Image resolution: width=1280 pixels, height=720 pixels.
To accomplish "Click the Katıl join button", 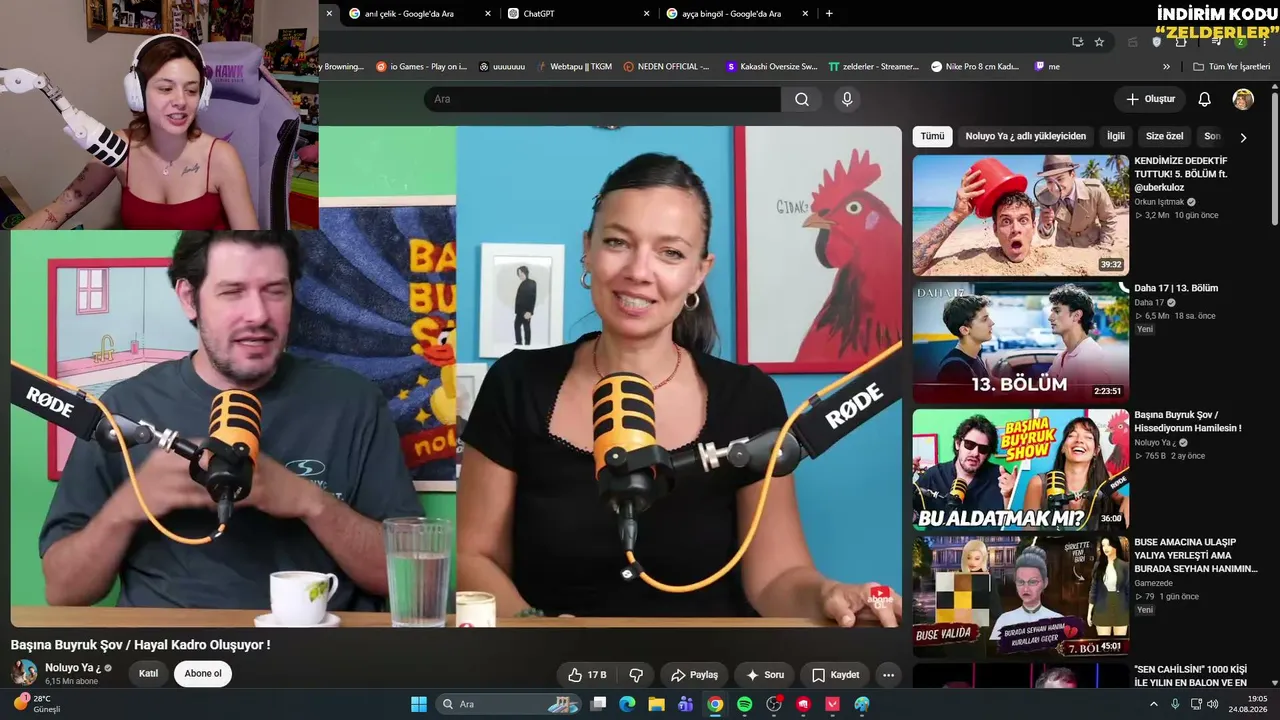I will [x=148, y=674].
